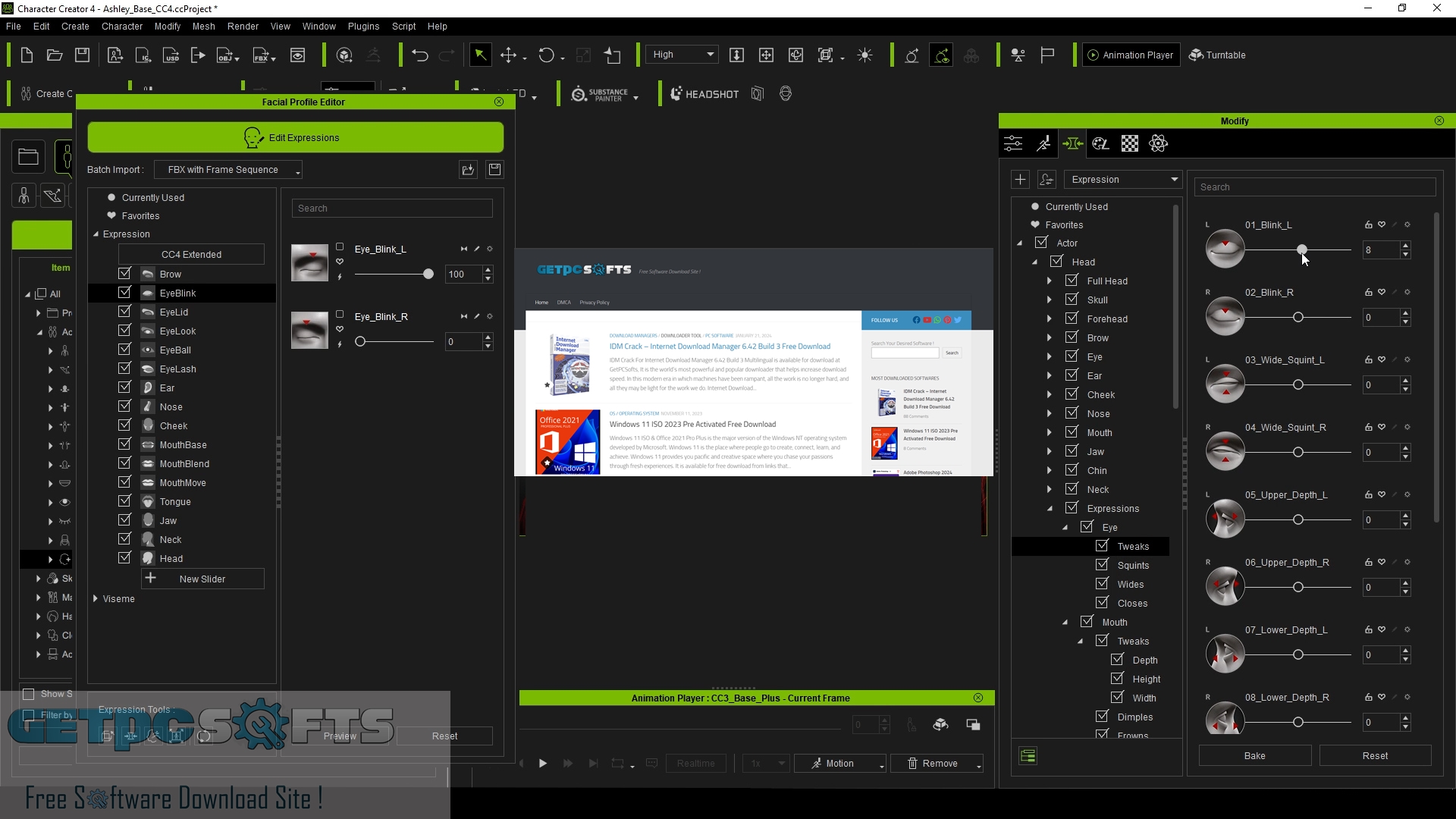
Task: Click the Eye_Blink_R face thumbnail
Action: point(309,330)
